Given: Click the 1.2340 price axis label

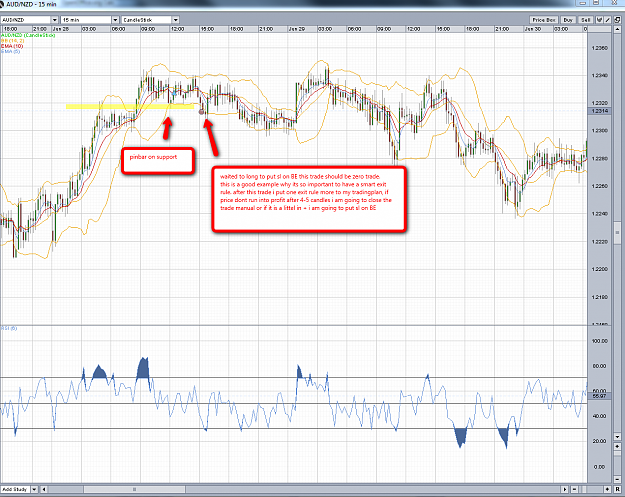Looking at the screenshot, I should point(600,75).
